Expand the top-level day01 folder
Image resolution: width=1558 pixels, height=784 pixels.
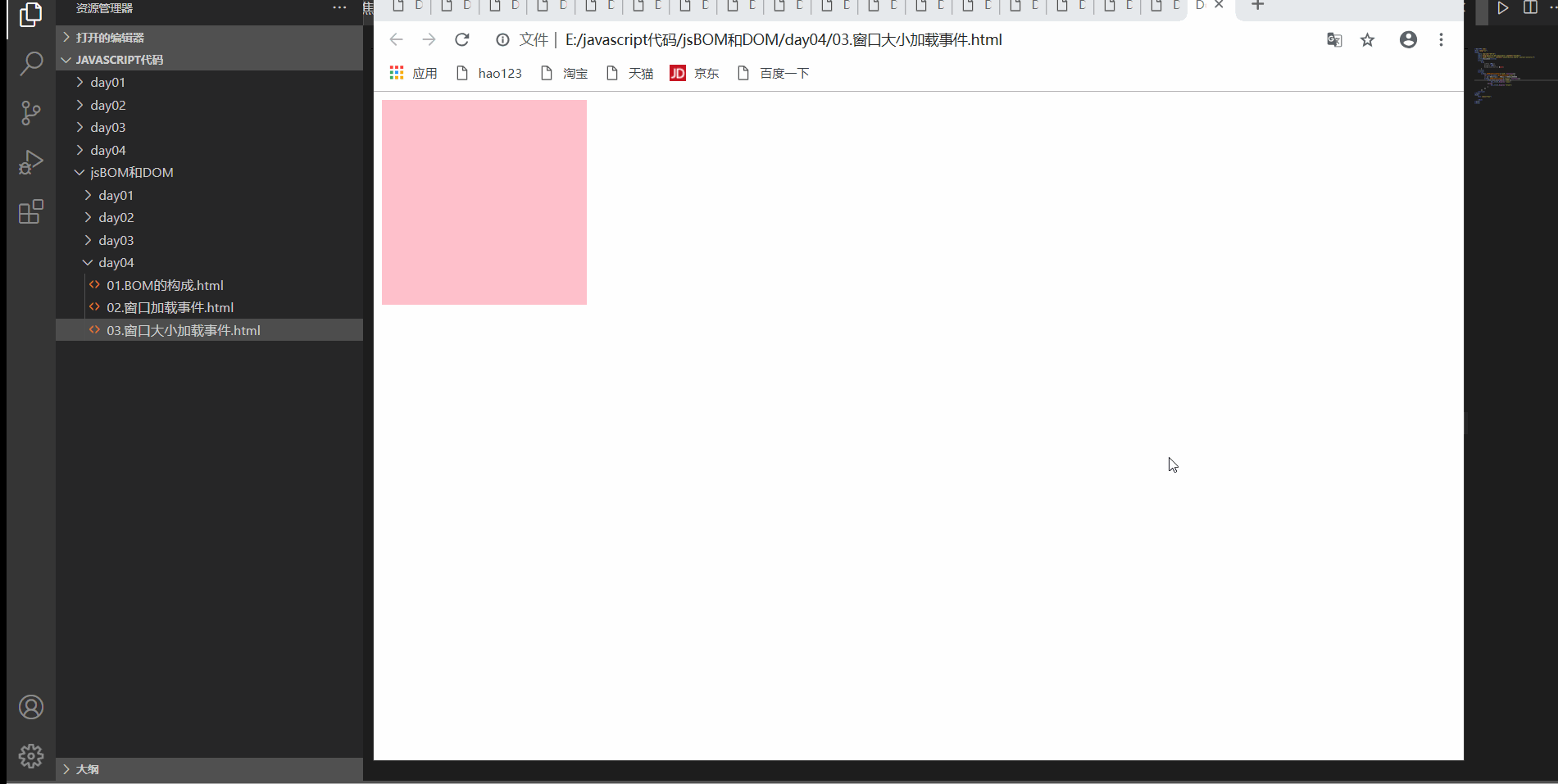[209, 82]
